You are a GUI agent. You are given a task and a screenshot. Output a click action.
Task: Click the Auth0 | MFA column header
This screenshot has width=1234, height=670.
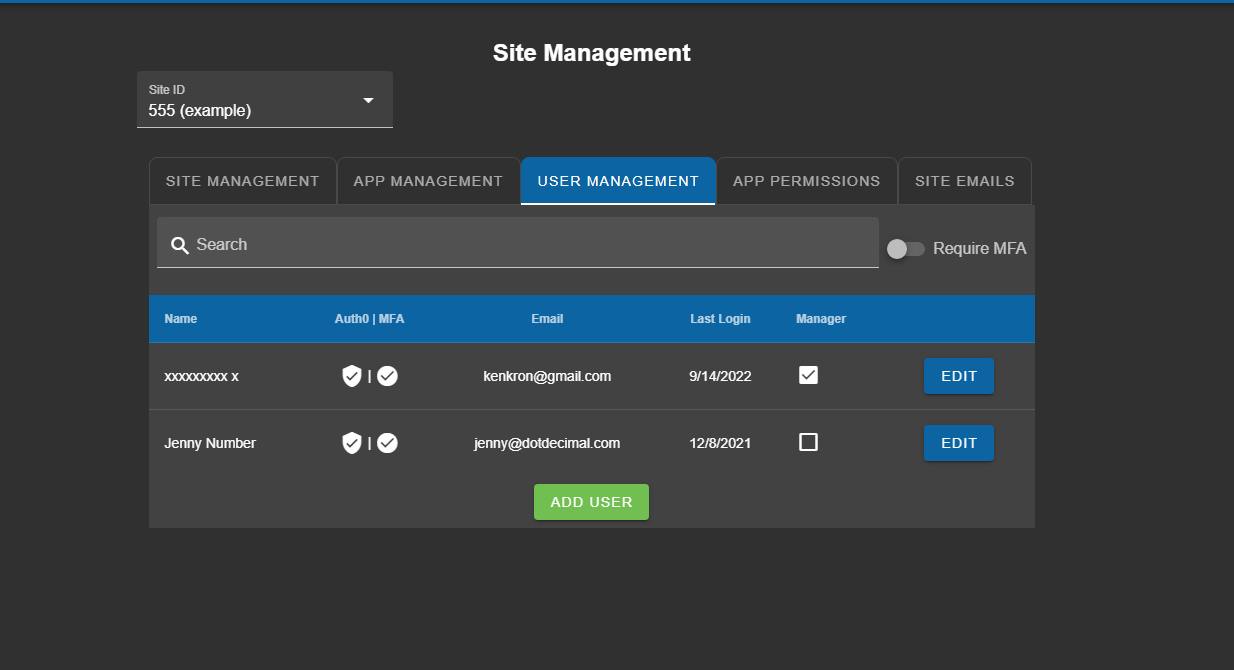click(x=370, y=319)
